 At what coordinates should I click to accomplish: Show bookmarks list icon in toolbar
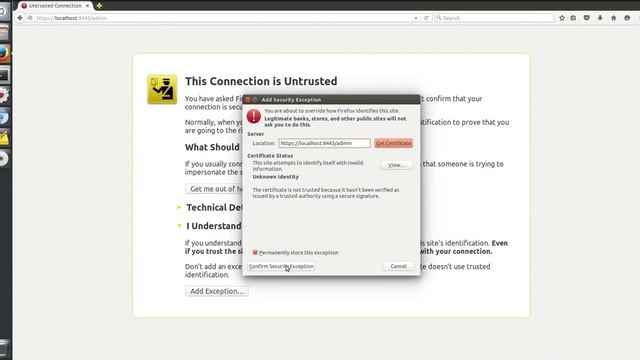click(573, 18)
